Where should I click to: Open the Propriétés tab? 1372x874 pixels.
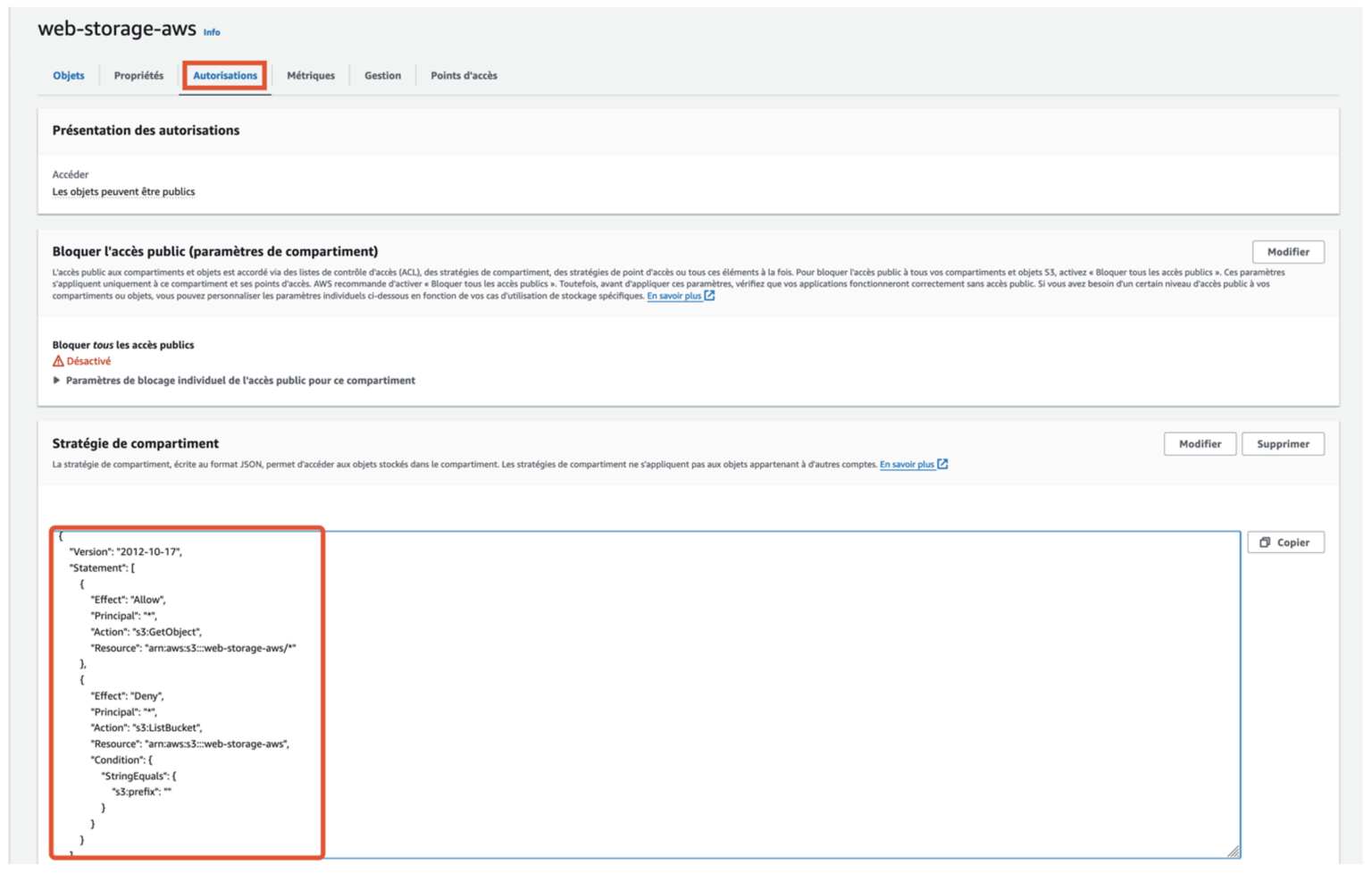point(139,75)
